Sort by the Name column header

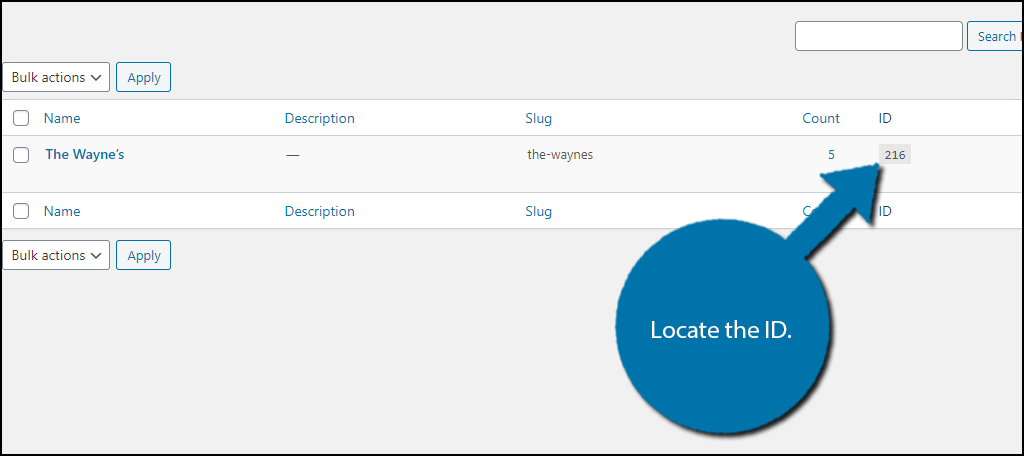(x=62, y=118)
